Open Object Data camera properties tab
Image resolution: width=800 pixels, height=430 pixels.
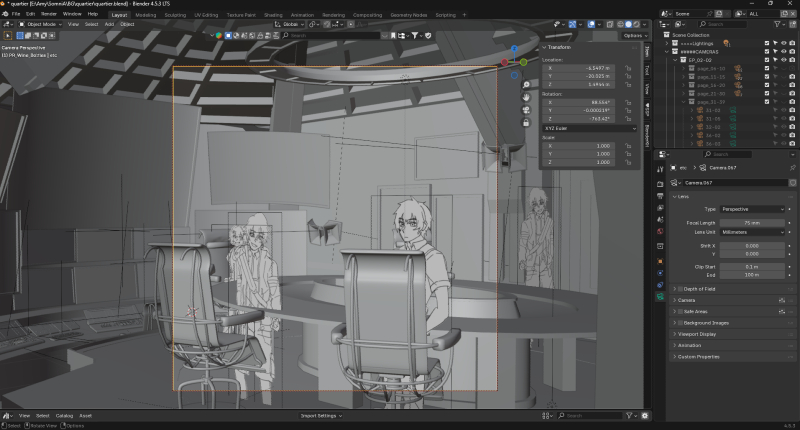[661, 297]
